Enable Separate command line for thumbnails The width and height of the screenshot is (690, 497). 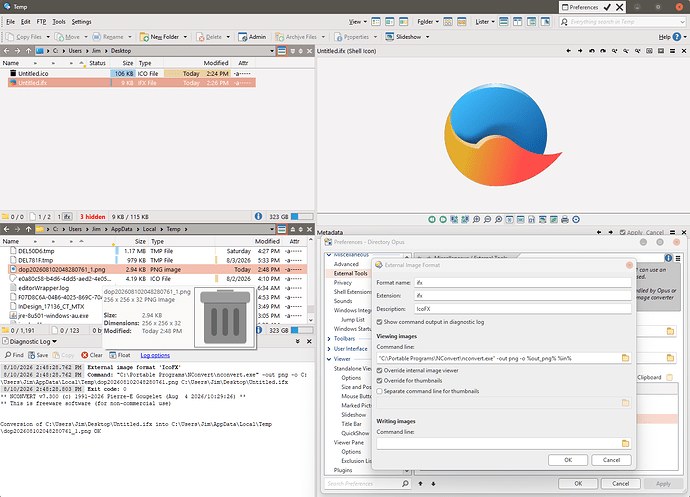pos(379,391)
